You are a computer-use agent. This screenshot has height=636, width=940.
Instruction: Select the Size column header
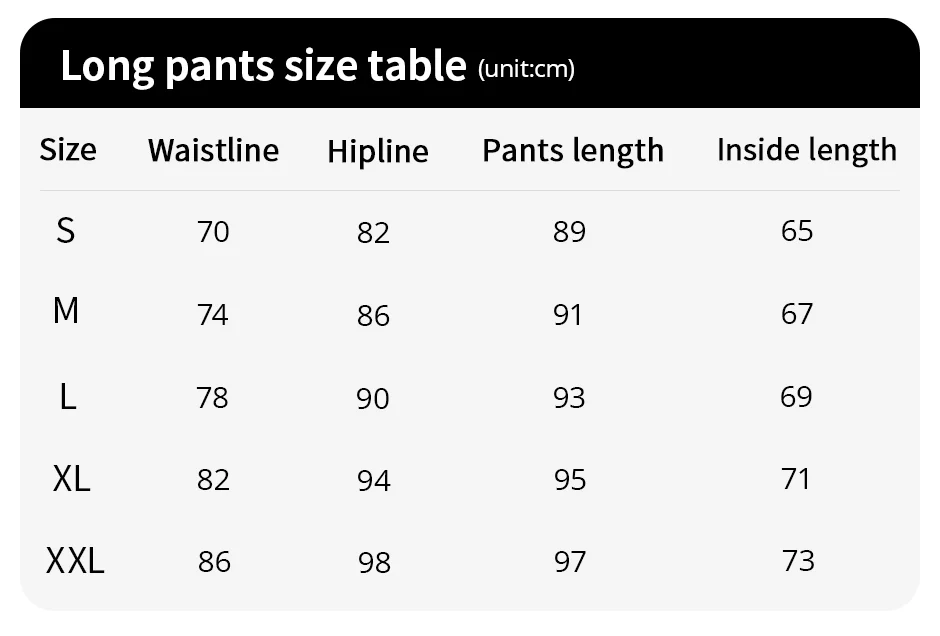point(68,149)
